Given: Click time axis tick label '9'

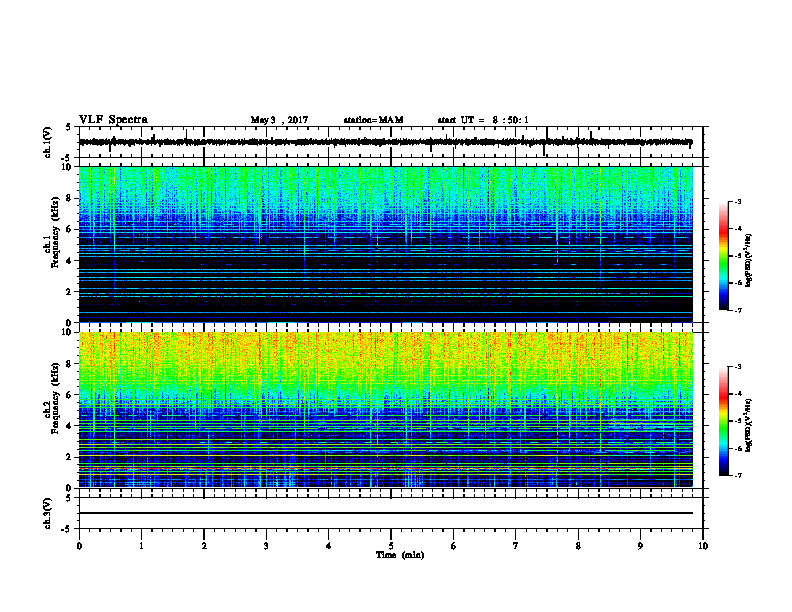Looking at the screenshot, I should tap(640, 546).
